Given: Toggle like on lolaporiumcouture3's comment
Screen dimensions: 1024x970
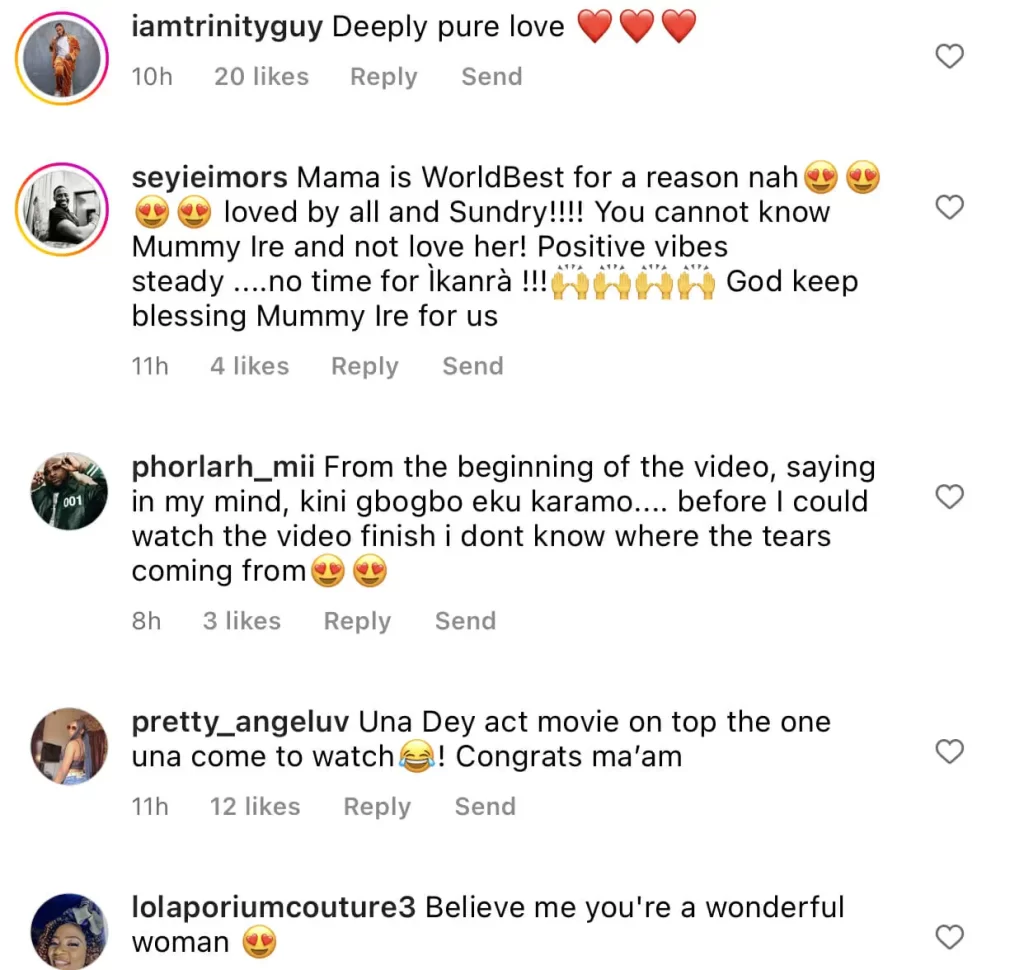Looking at the screenshot, I should (x=949, y=938).
